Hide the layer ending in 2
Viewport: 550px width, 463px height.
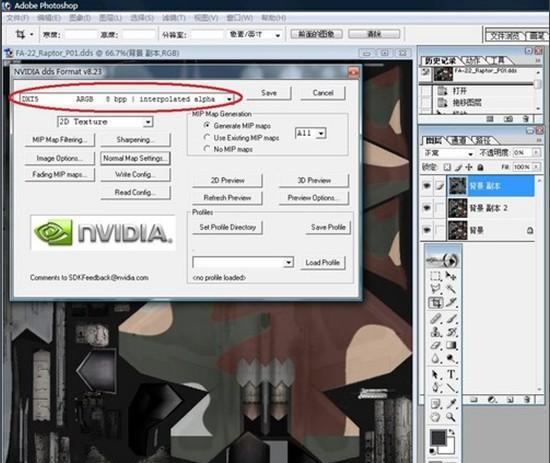tap(427, 208)
